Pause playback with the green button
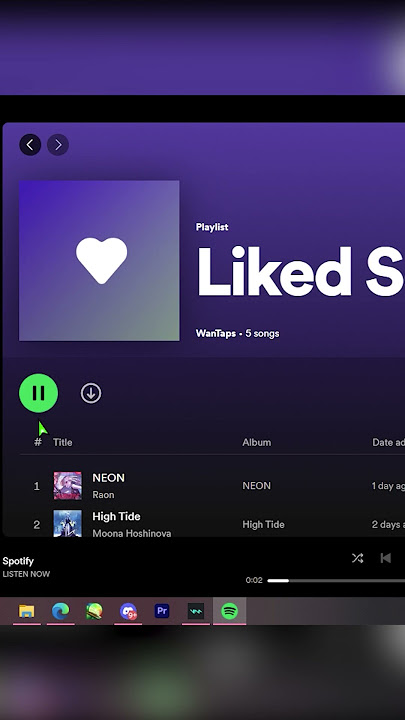 pyautogui.click(x=39, y=393)
